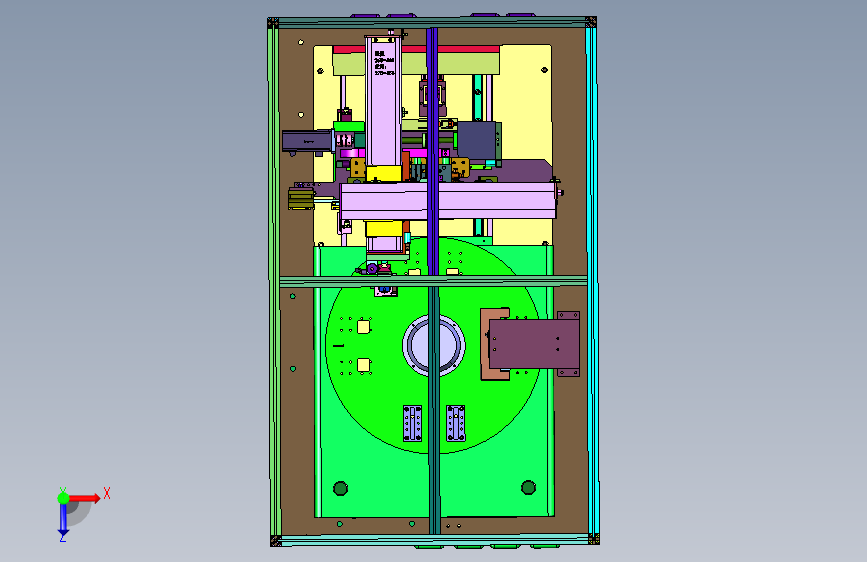Select the upper yellow square on the turntable
The image size is (867, 562).
tap(363, 327)
